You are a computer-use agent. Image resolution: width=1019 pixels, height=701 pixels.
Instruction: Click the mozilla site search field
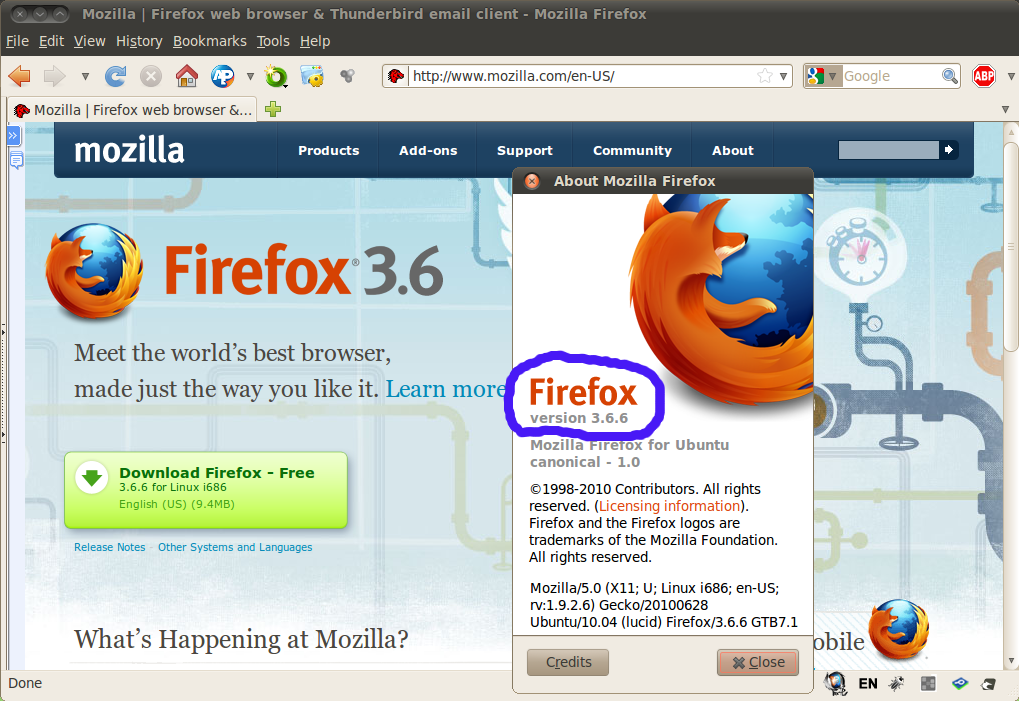point(888,150)
